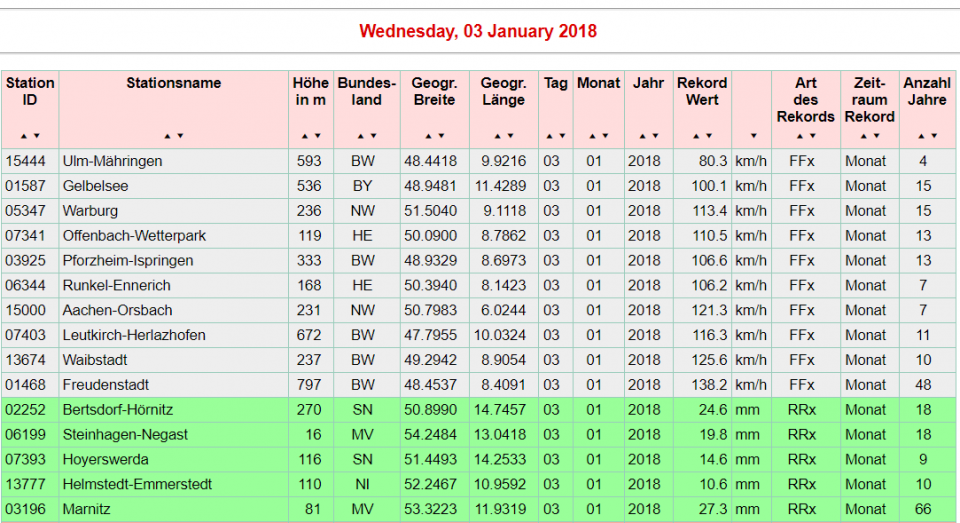Click the Stationsname column header

(x=173, y=83)
